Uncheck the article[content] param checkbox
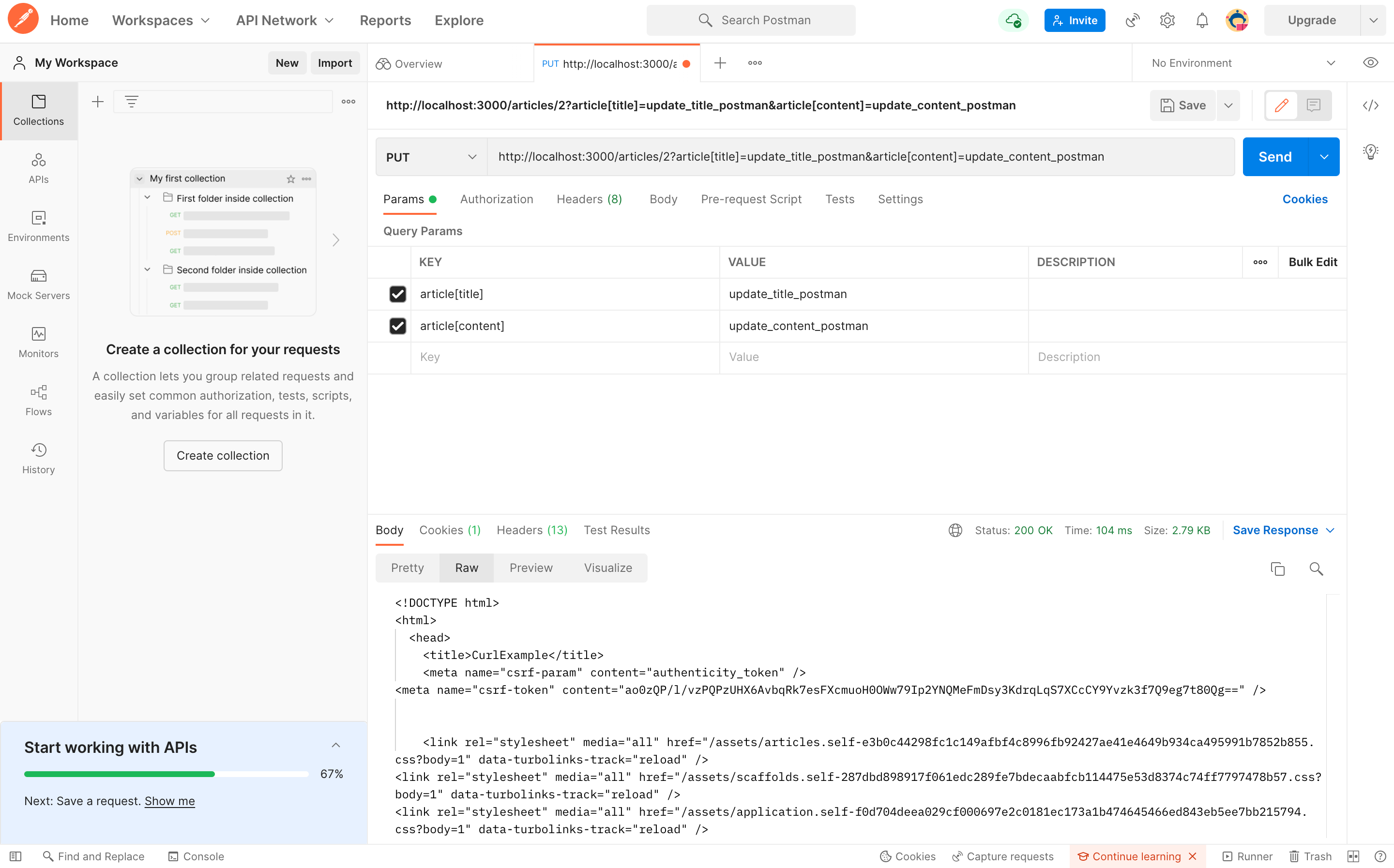1394x868 pixels. (x=397, y=326)
